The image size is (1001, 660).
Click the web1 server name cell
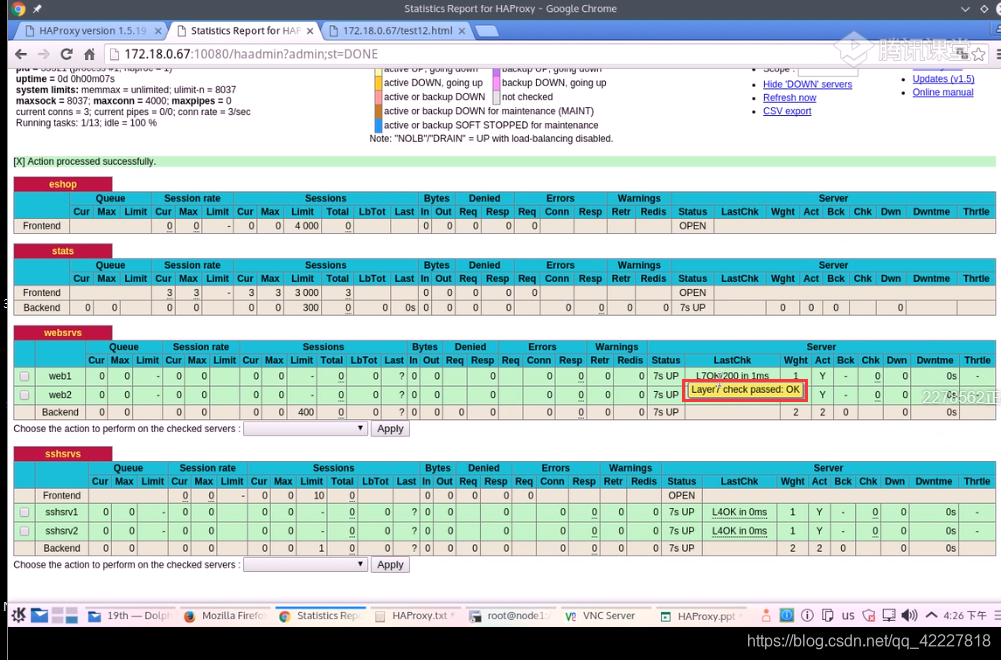click(x=61, y=377)
